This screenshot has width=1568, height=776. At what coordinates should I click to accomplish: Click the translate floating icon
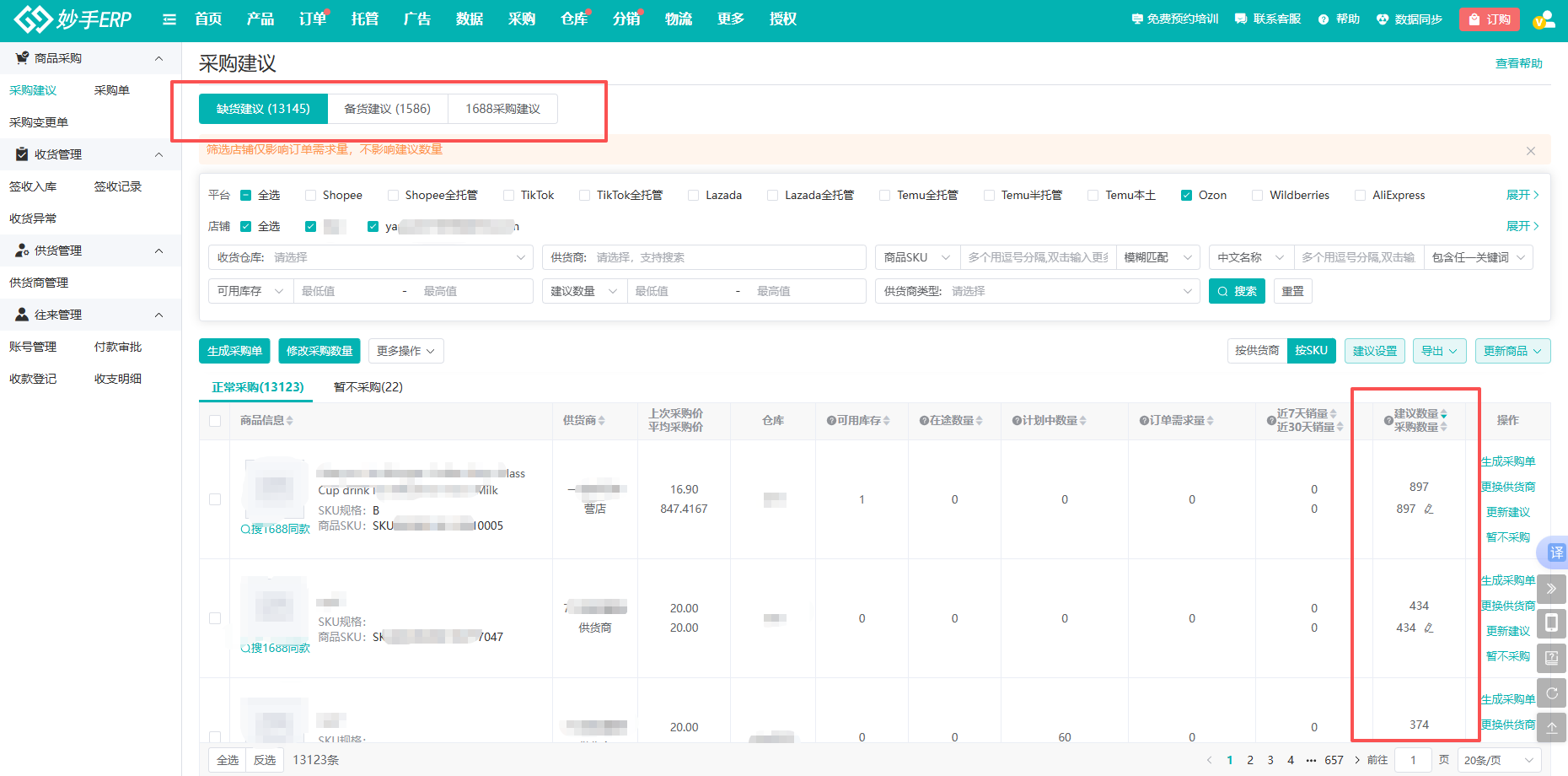point(1555,552)
